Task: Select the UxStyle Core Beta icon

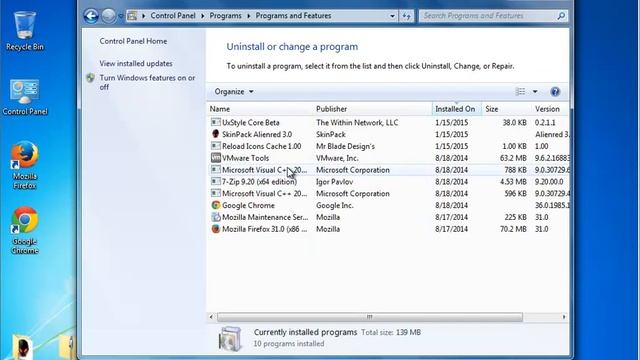Action: tap(216, 122)
